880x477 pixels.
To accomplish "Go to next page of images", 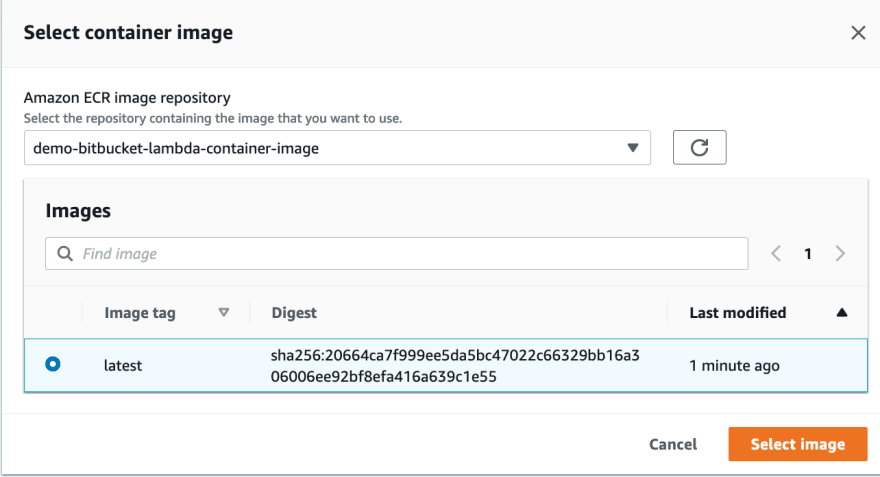I will 840,254.
